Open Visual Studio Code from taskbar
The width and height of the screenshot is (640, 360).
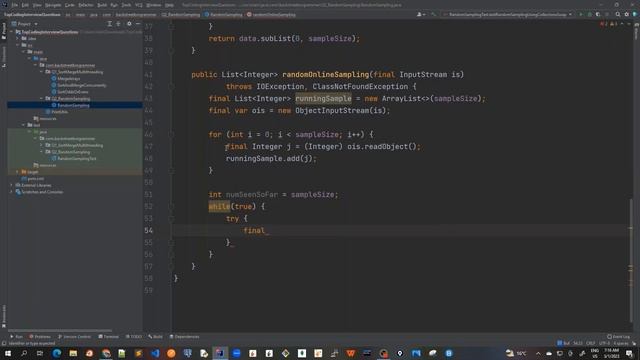click(155, 353)
